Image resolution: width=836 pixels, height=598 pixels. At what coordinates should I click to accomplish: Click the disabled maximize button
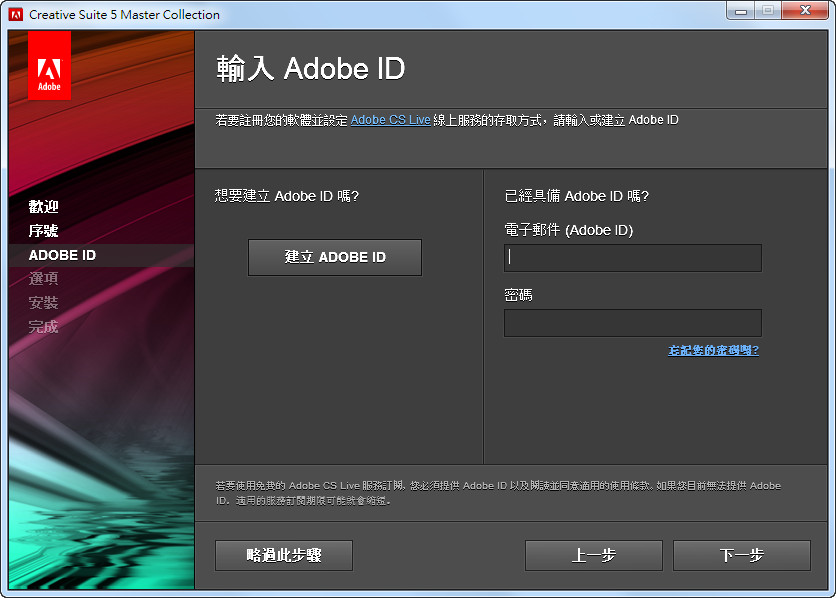coord(768,11)
